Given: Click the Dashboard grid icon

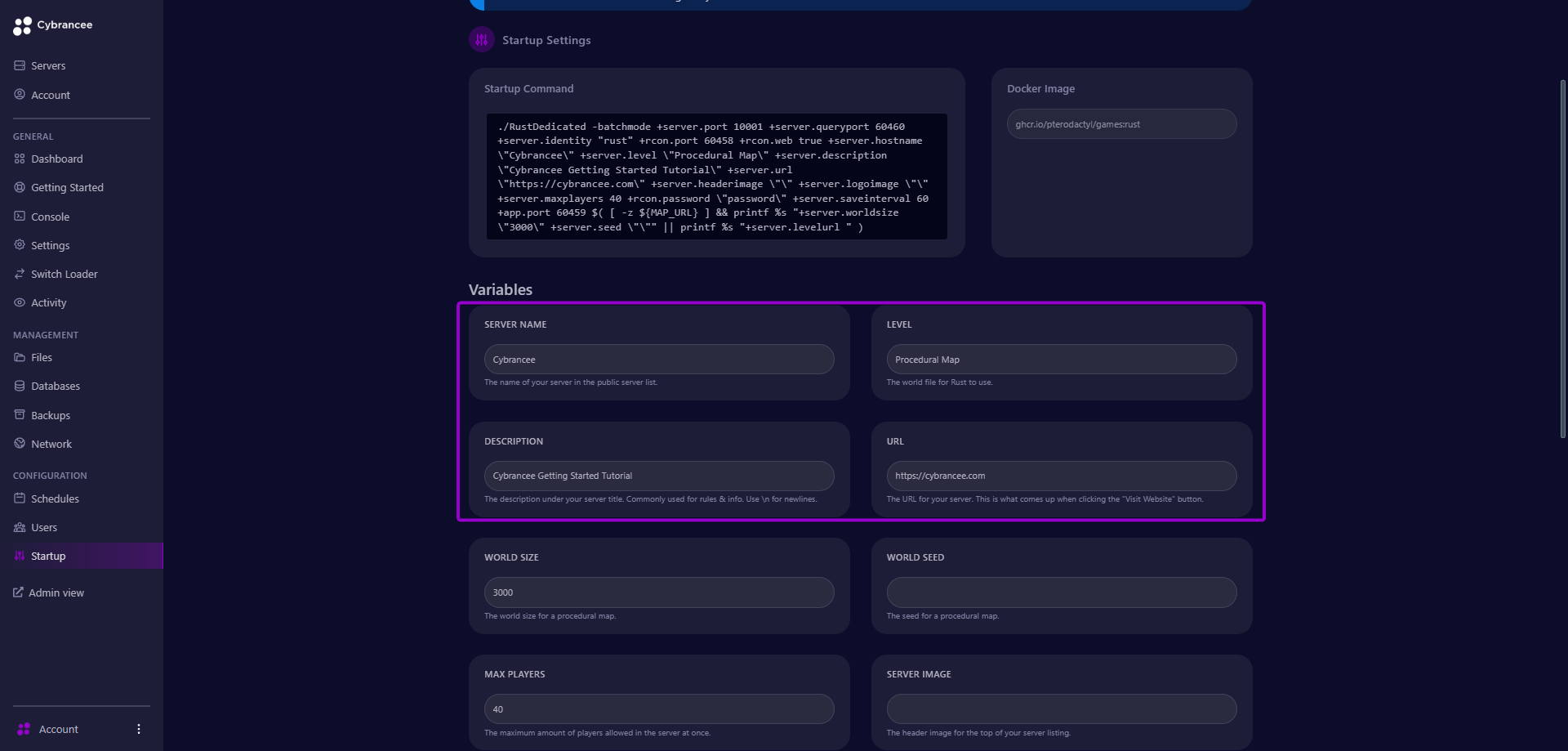Looking at the screenshot, I should click(20, 159).
